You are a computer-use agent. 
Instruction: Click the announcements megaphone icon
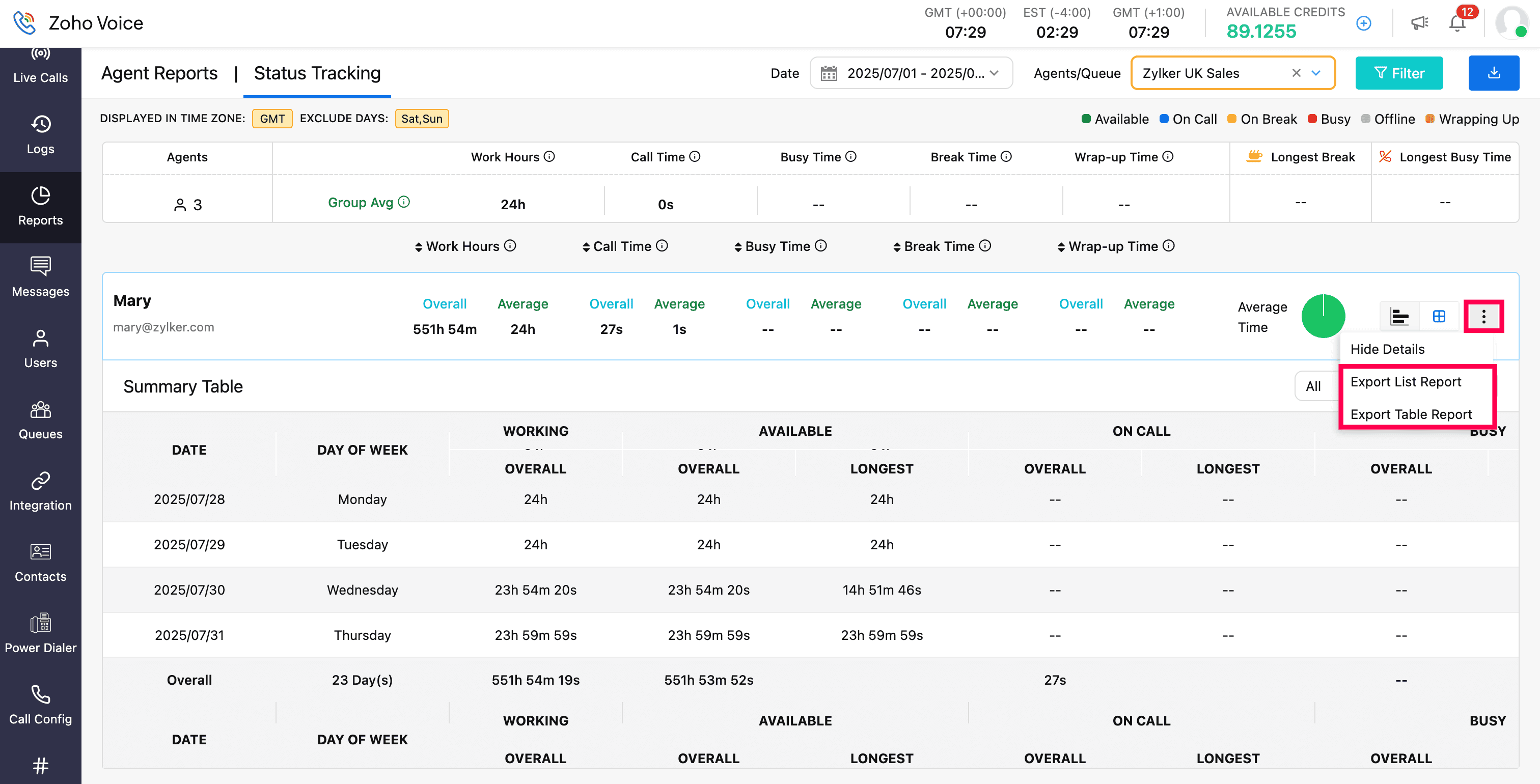click(x=1419, y=23)
